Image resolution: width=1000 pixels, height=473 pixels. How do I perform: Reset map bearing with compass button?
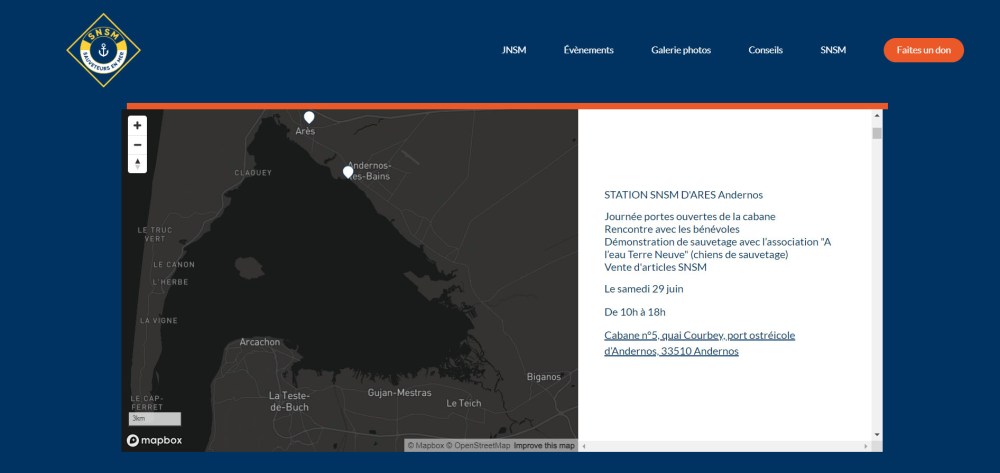137,163
